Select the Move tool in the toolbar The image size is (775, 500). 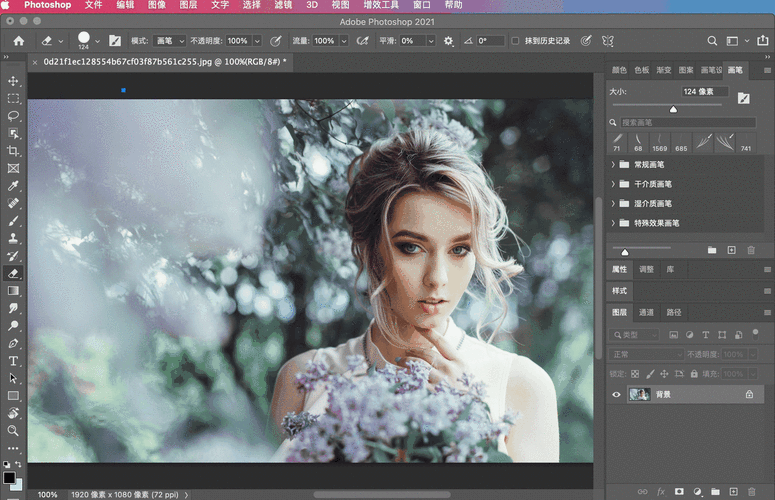click(x=13, y=81)
